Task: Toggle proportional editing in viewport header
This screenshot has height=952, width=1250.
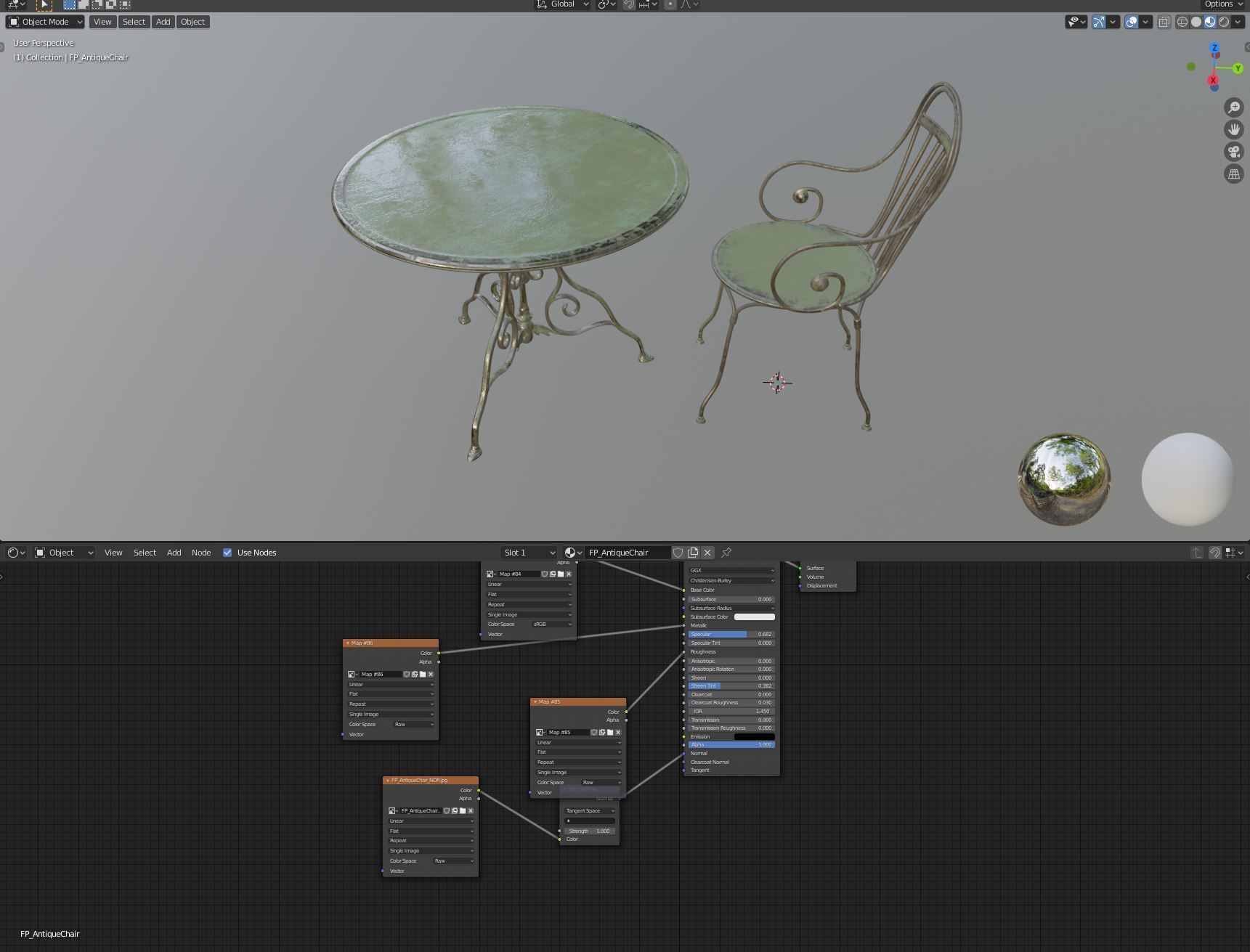Action: click(670, 4)
